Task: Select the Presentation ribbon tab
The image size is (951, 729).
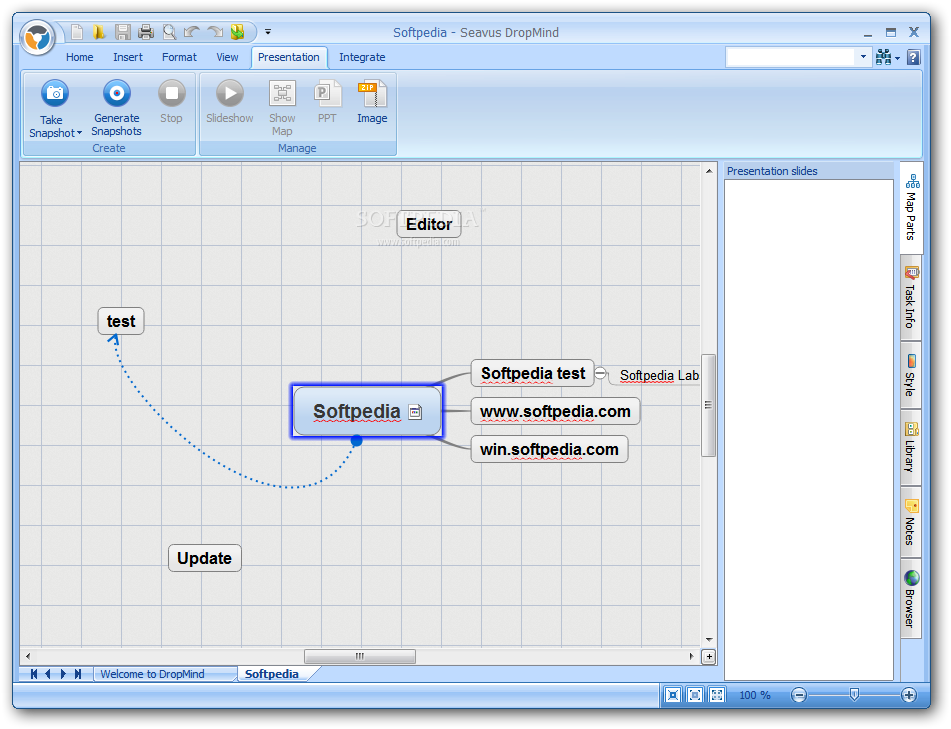Action: (289, 57)
